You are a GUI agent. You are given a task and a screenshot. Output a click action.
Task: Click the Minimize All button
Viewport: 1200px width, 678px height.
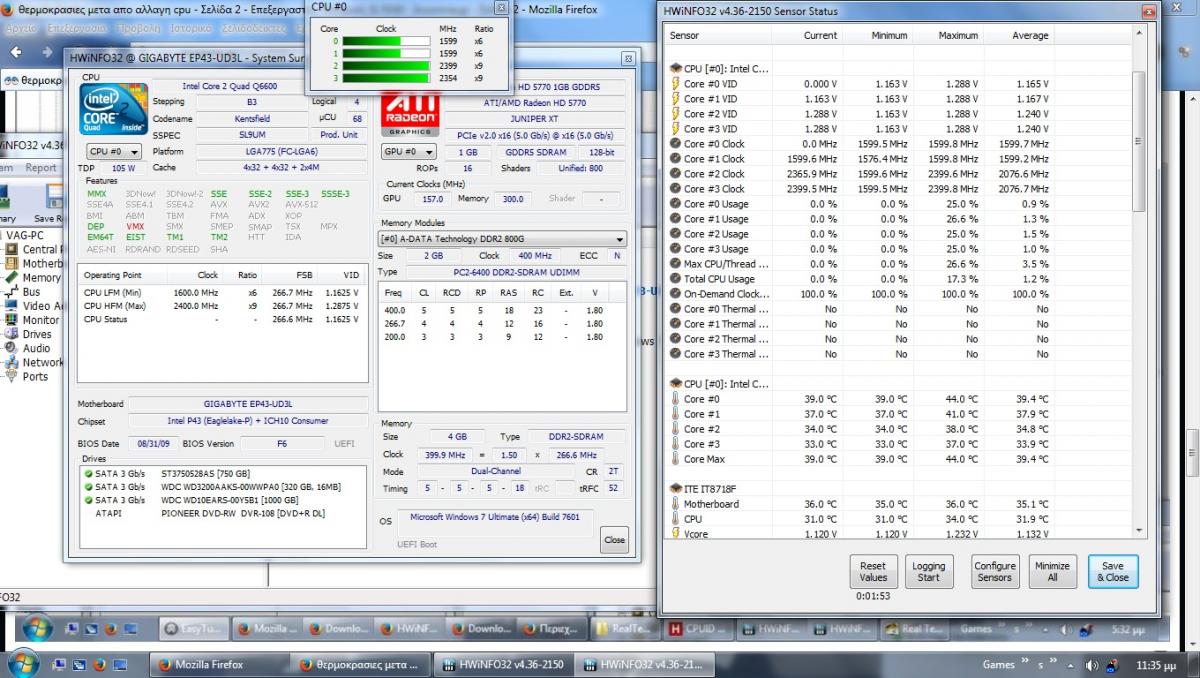(1052, 571)
